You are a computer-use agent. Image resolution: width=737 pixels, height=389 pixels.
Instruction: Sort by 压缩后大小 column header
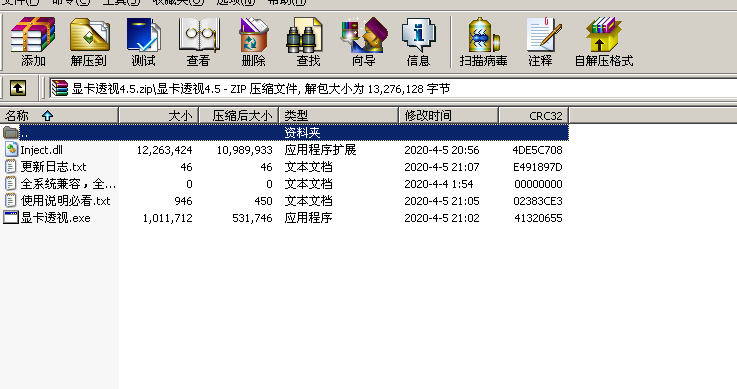(x=239, y=116)
